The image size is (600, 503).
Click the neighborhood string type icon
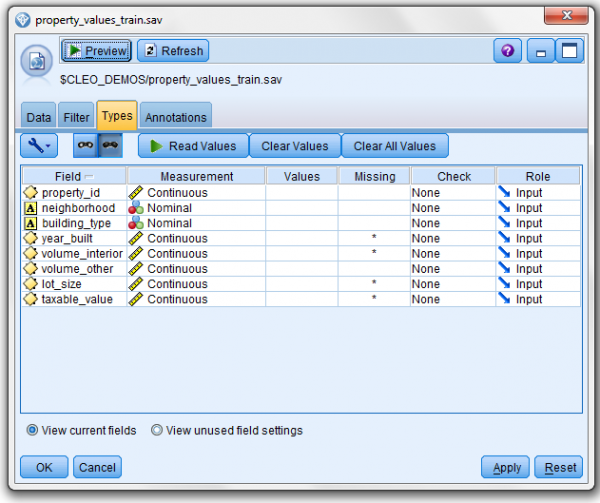click(x=31, y=208)
